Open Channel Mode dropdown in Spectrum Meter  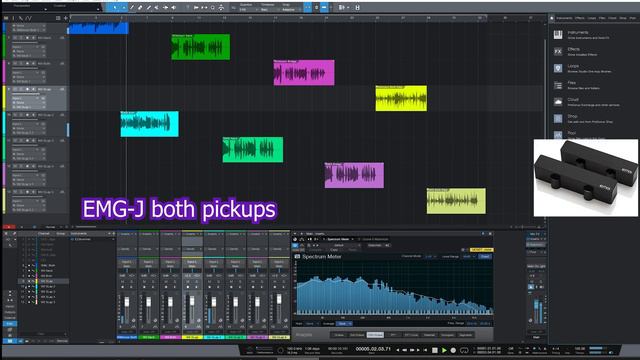431,256
